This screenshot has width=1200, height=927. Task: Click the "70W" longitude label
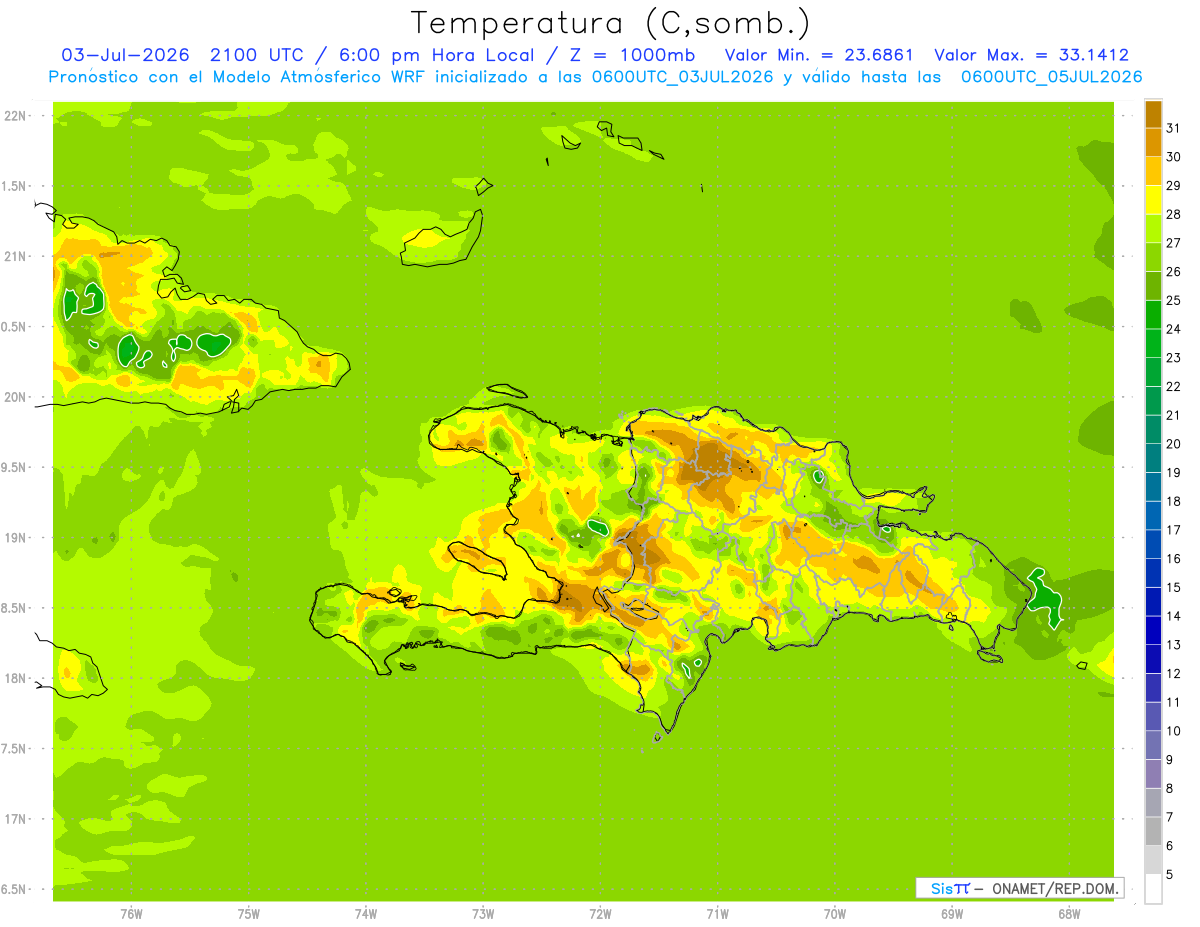(x=835, y=914)
